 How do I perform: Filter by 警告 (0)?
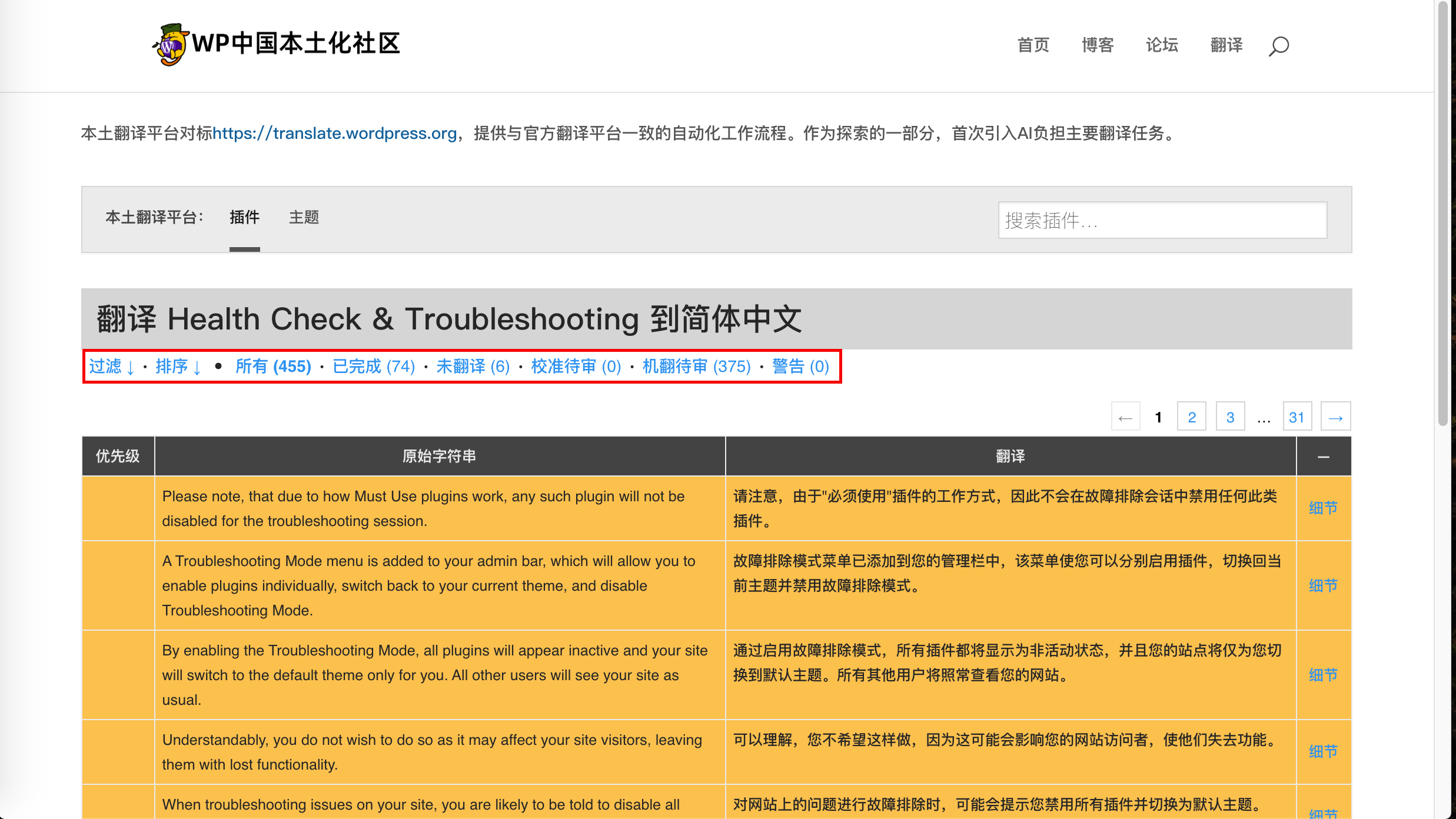pyautogui.click(x=800, y=367)
